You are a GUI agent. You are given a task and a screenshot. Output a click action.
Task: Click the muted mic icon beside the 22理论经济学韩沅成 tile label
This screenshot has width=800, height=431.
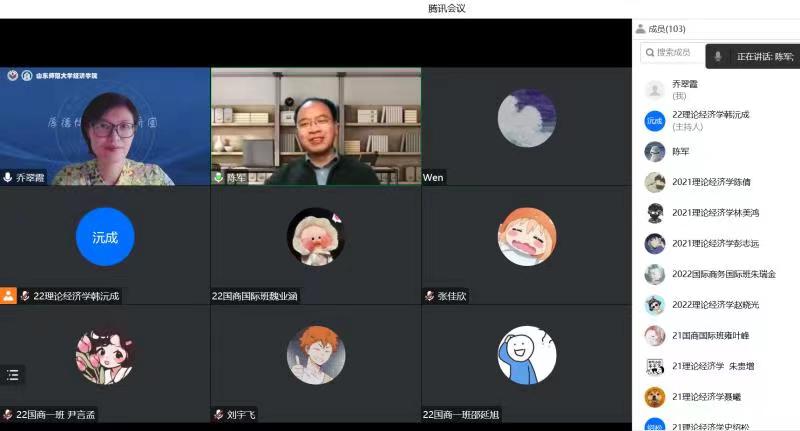pyautogui.click(x=25, y=296)
